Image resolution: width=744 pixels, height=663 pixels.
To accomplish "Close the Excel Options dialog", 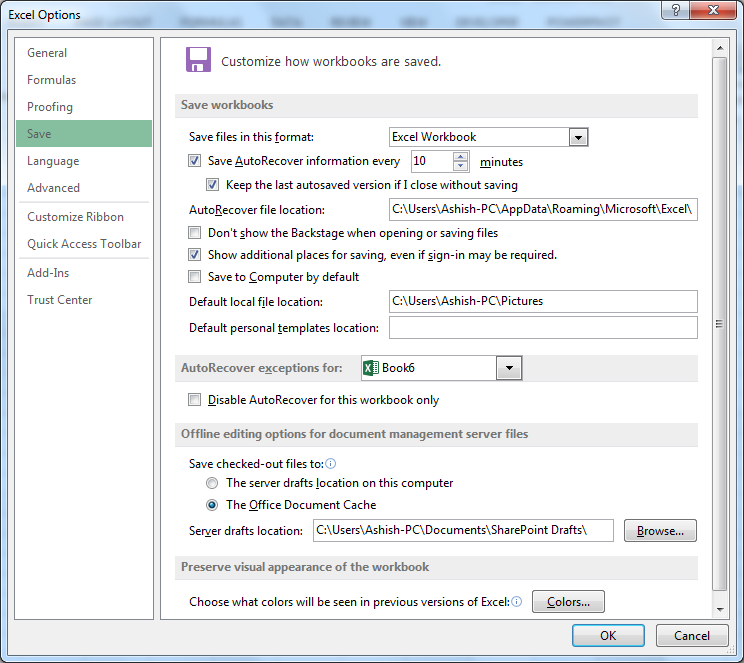I will 713,10.
